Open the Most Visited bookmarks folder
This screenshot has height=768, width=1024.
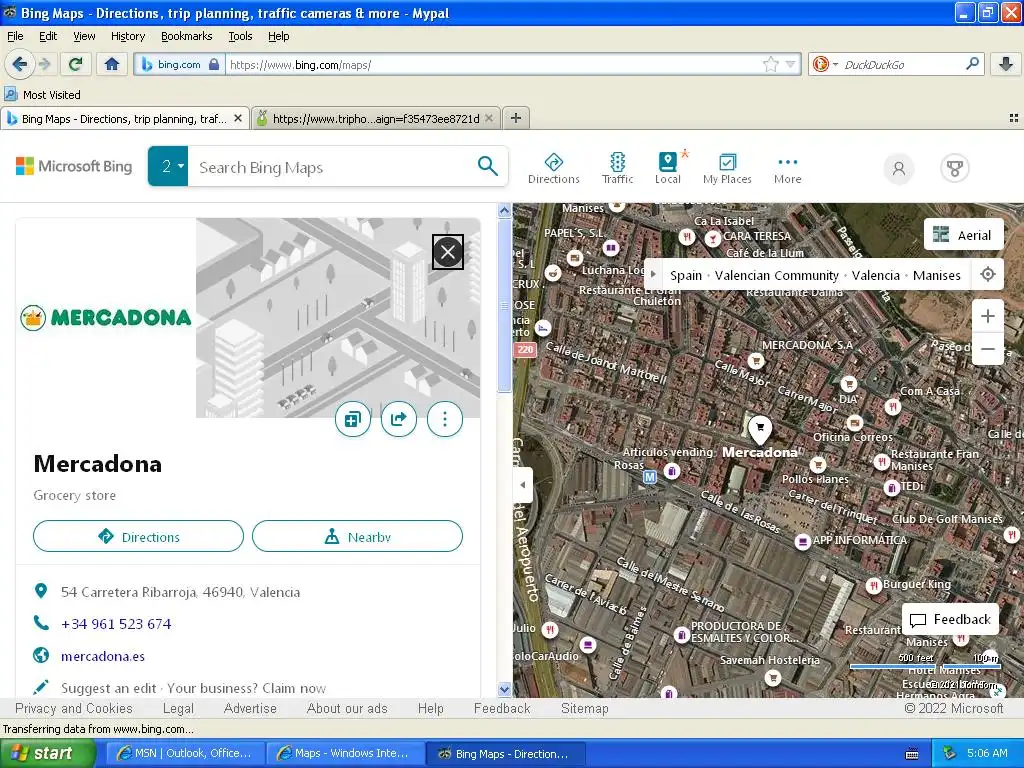42,95
